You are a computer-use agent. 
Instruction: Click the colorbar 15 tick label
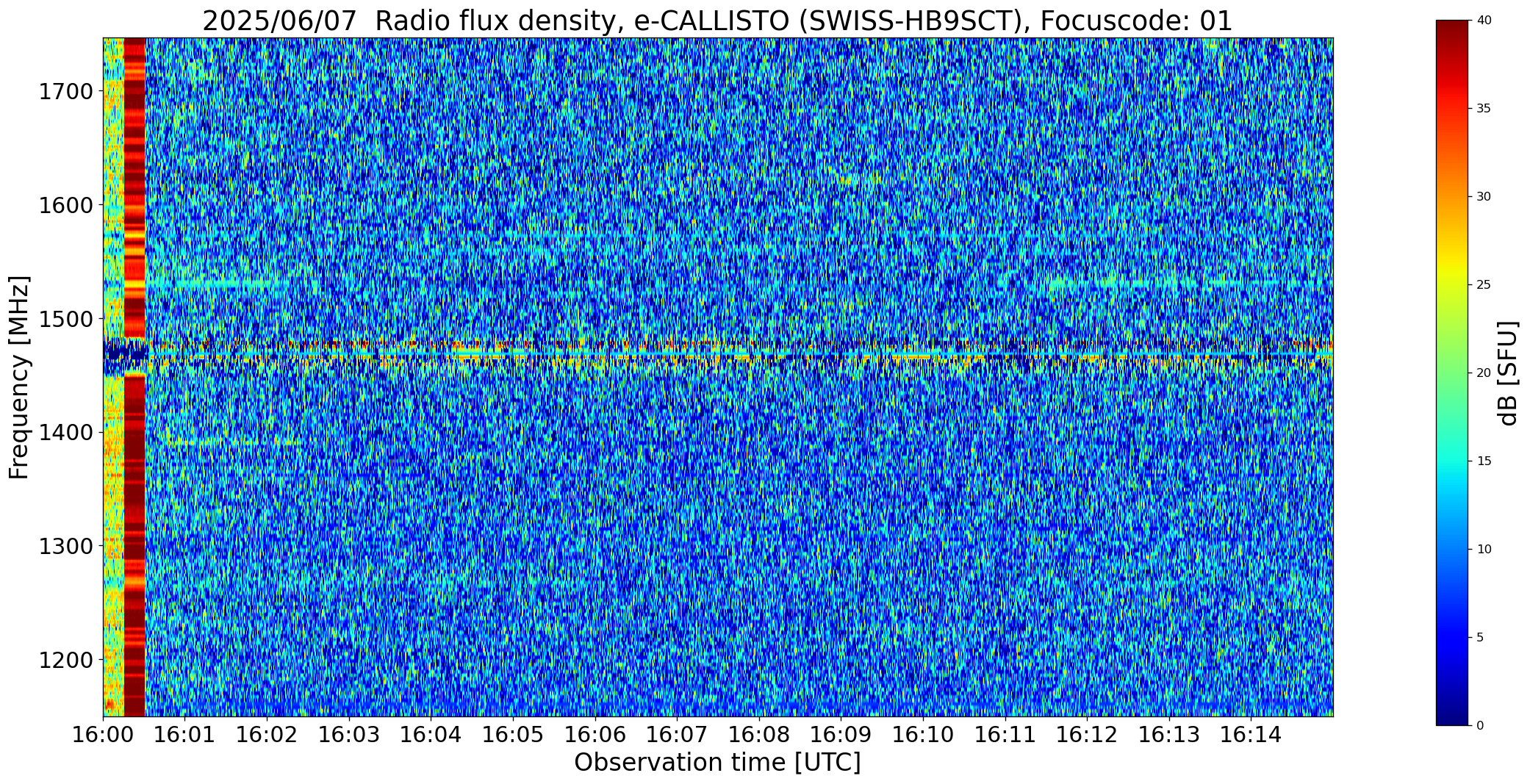[x=1484, y=461]
